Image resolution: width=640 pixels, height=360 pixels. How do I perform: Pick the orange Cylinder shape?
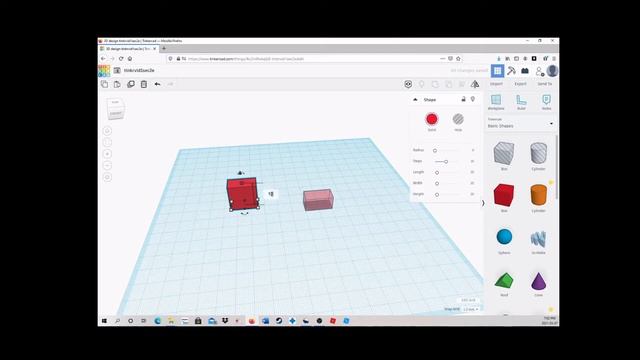(x=538, y=195)
